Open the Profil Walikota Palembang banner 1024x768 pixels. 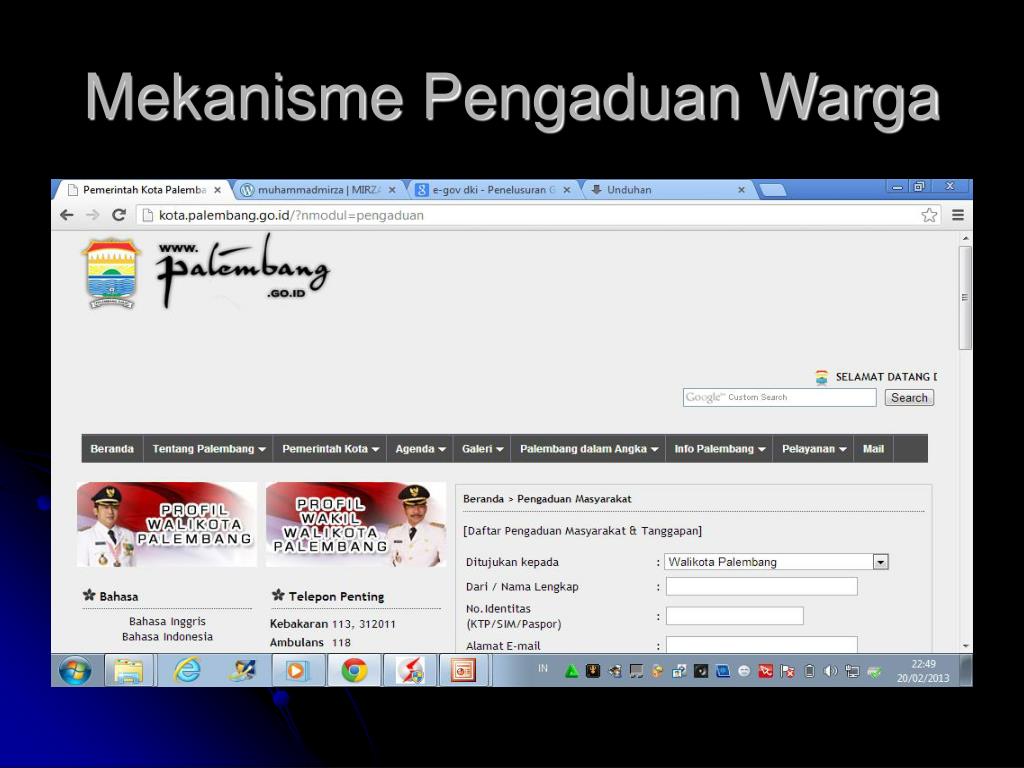click(x=167, y=524)
